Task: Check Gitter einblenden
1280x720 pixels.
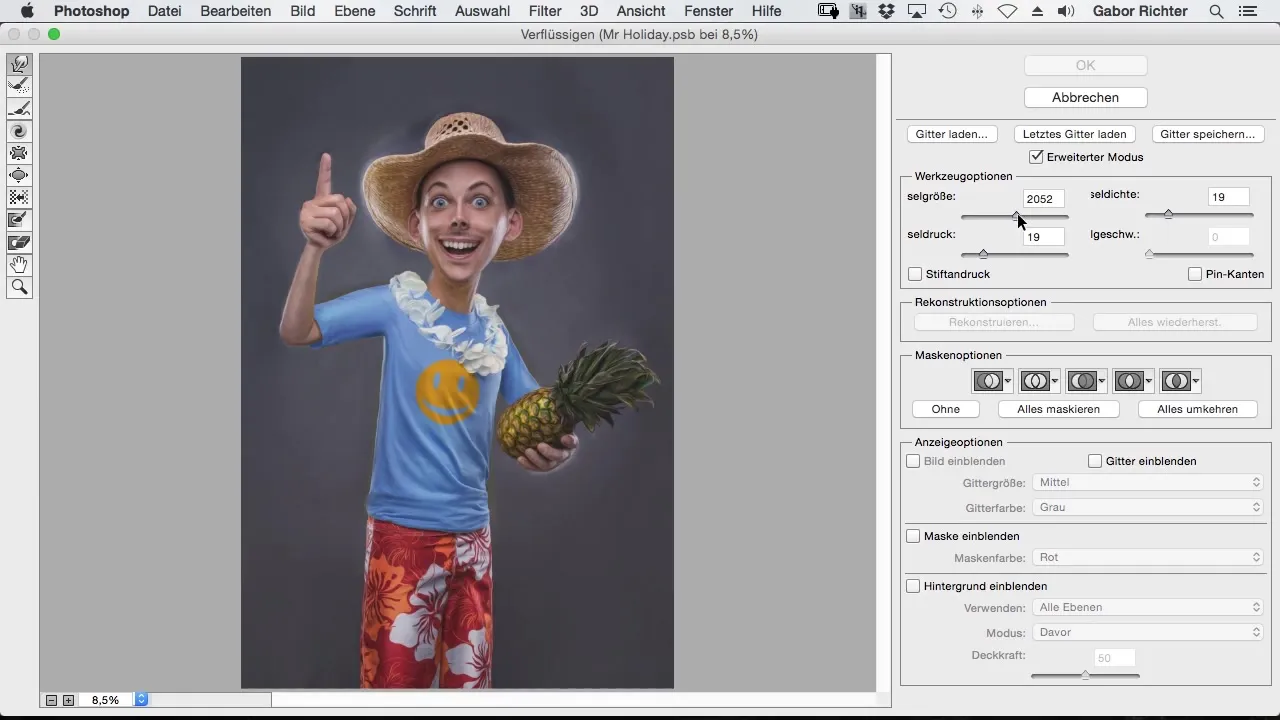Action: 1095,461
